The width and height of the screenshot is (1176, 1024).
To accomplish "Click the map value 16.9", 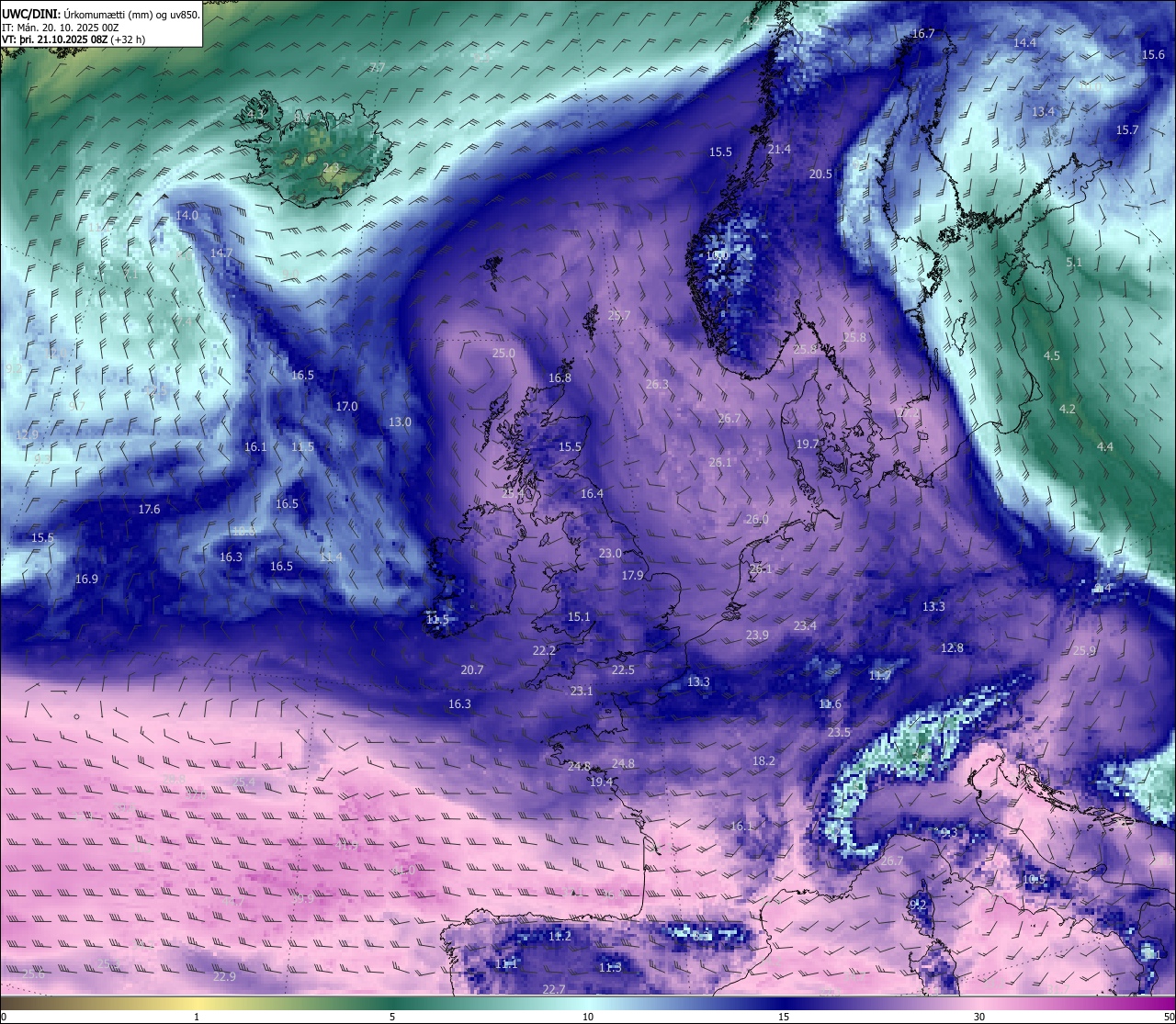I will point(86,580).
